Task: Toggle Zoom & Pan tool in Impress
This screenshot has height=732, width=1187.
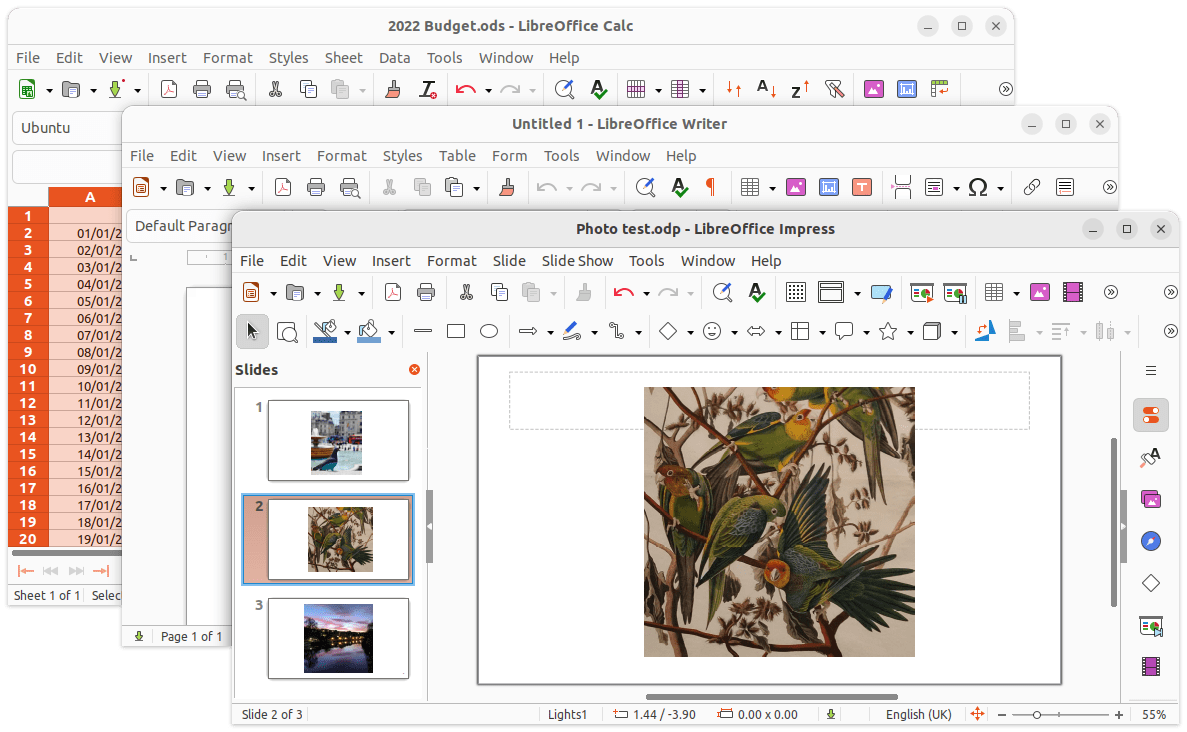Action: pyautogui.click(x=287, y=332)
